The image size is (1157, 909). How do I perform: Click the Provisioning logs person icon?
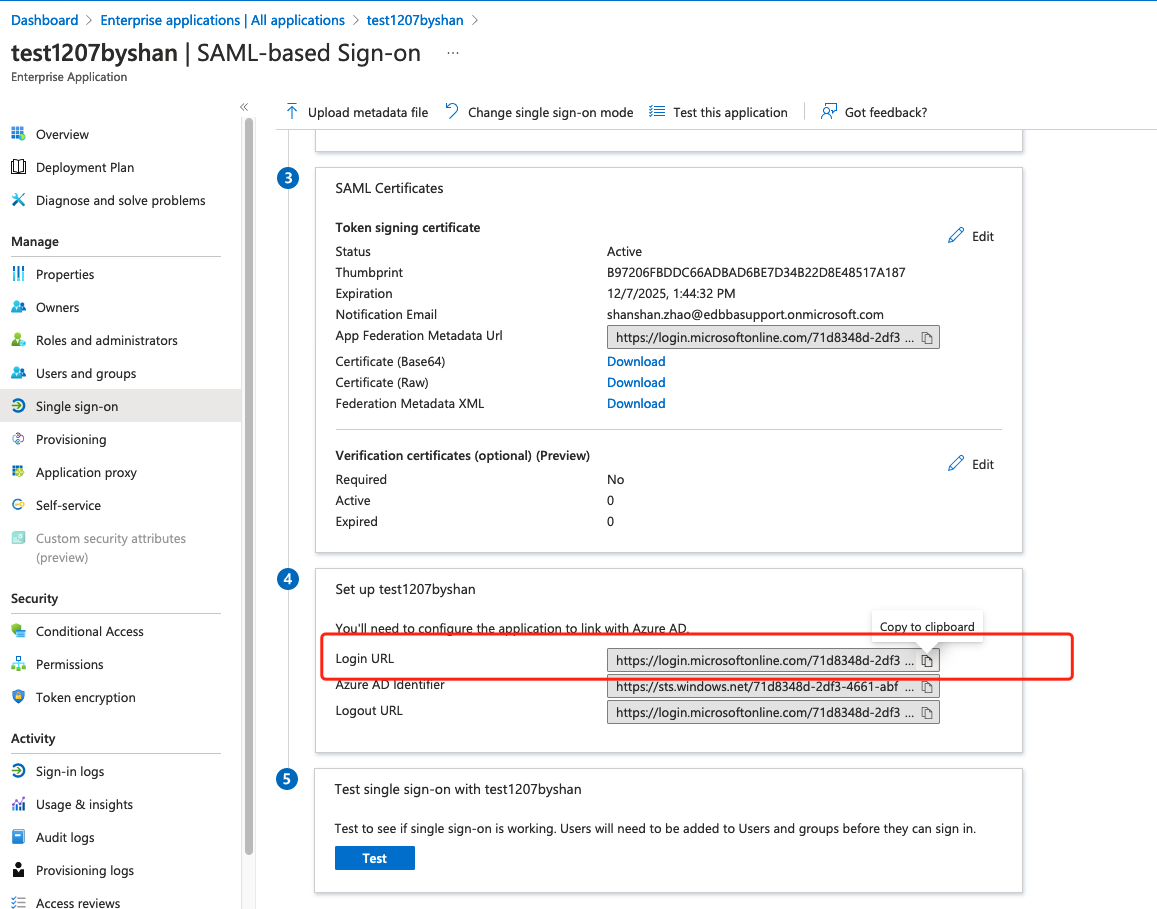[18, 870]
